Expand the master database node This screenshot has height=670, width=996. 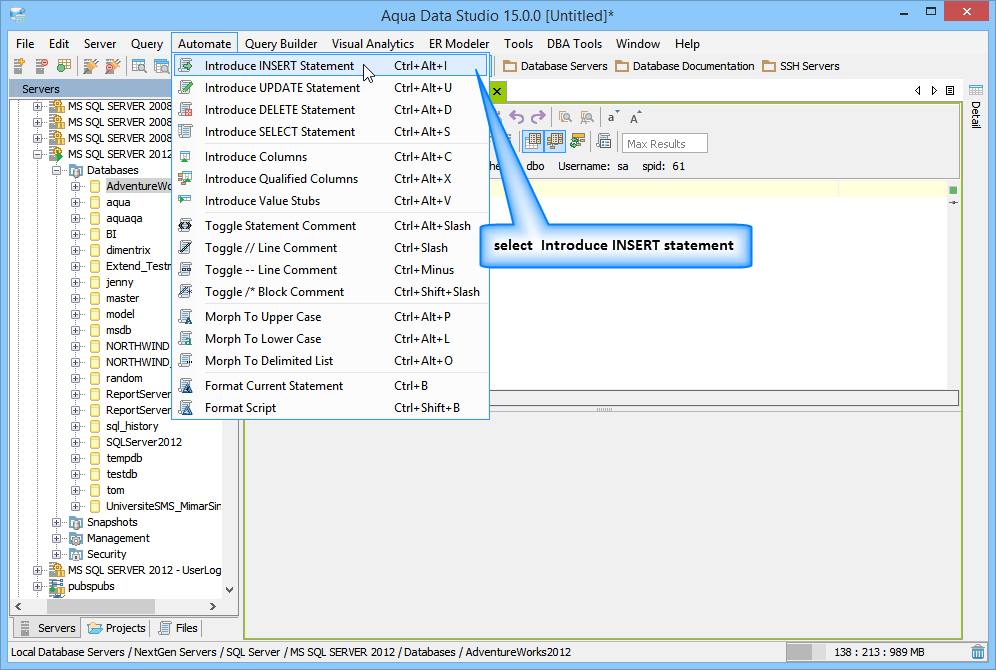(76, 298)
